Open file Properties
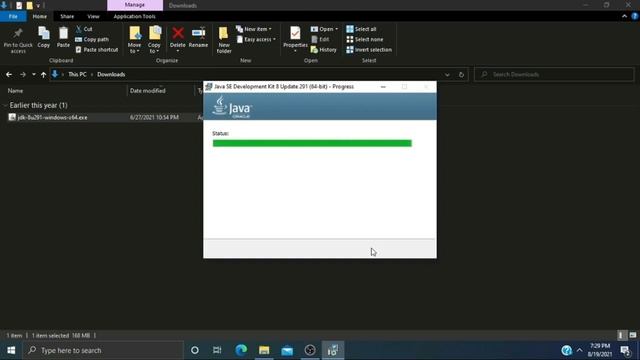This screenshot has height=360, width=640. [x=295, y=39]
